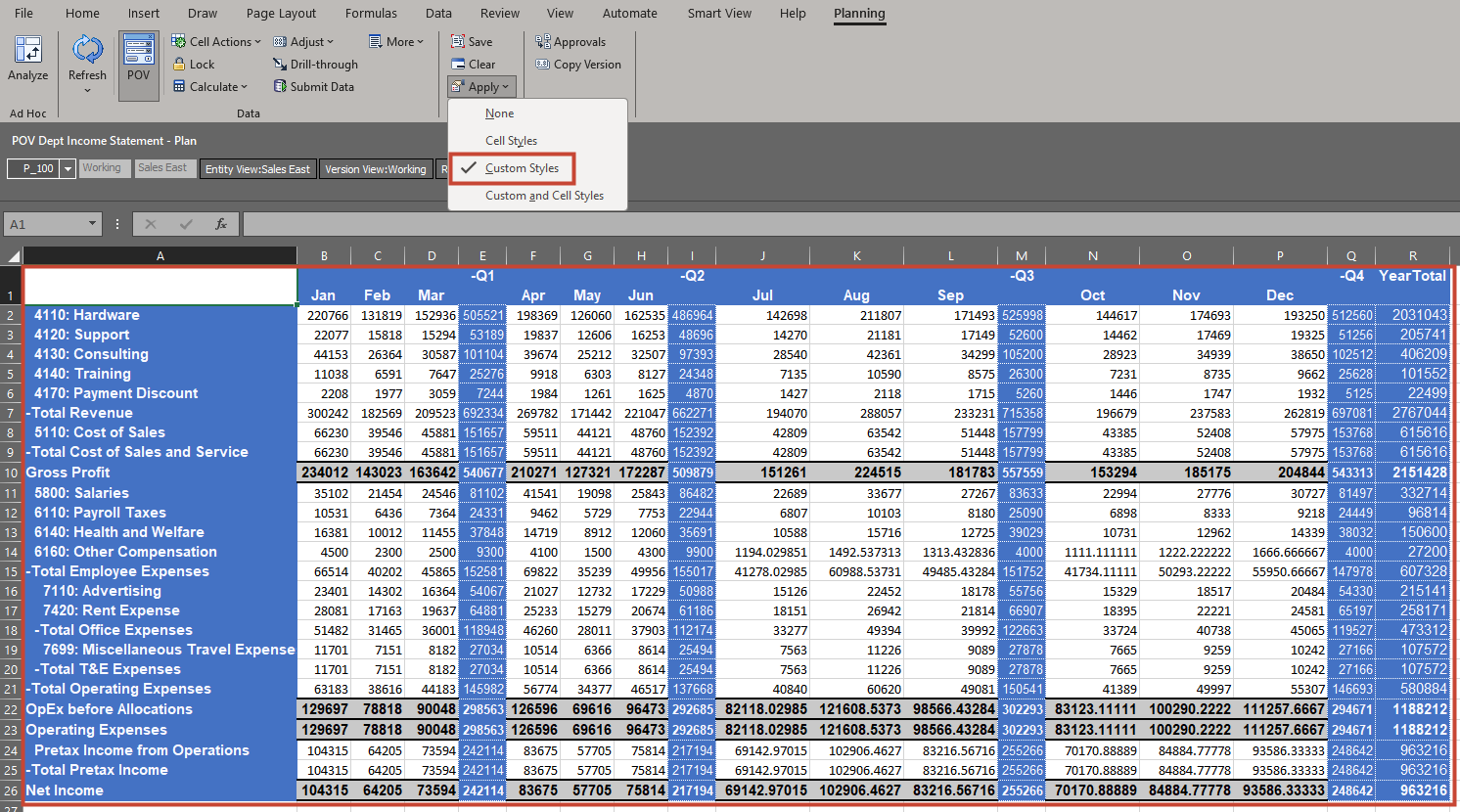Open the Help tab
This screenshot has width=1460, height=812.
793,13
